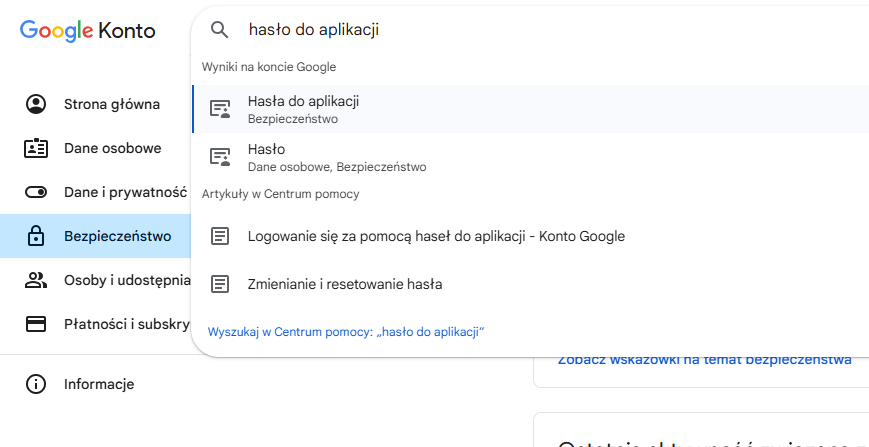Click the article icon beside Logowanie się za pomocą haseł
The image size is (869, 447).
click(220, 237)
